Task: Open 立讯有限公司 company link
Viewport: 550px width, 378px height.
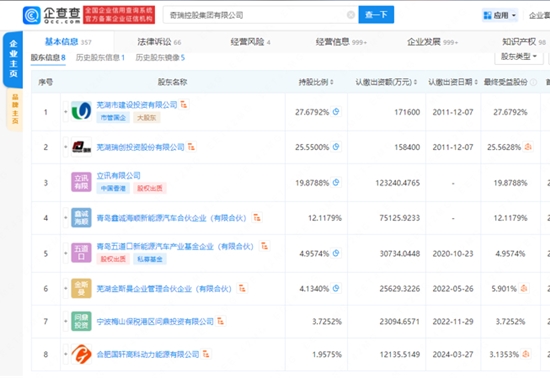Action: [x=119, y=175]
